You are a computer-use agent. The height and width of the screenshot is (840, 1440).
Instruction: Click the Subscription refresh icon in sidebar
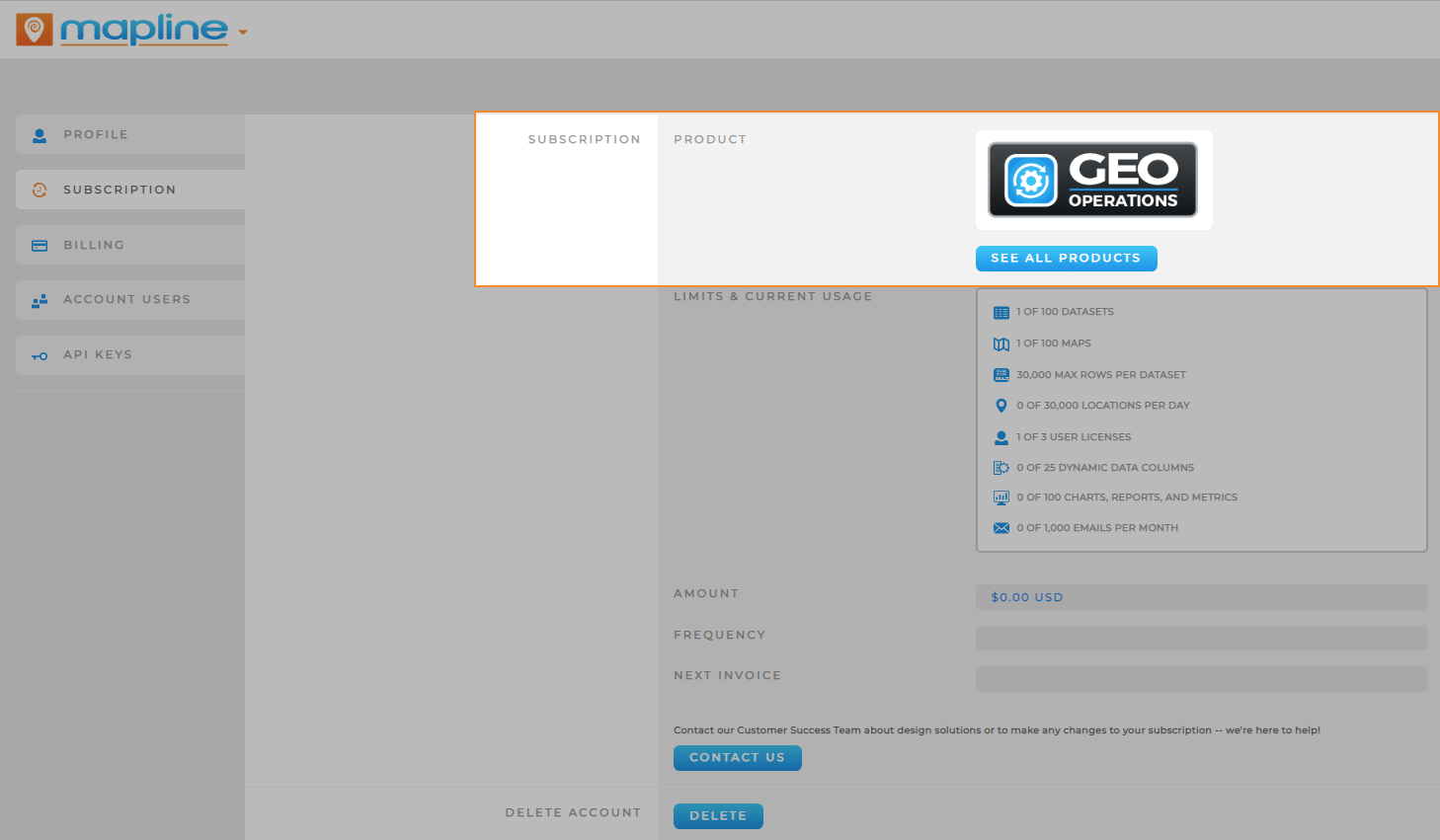tap(40, 190)
